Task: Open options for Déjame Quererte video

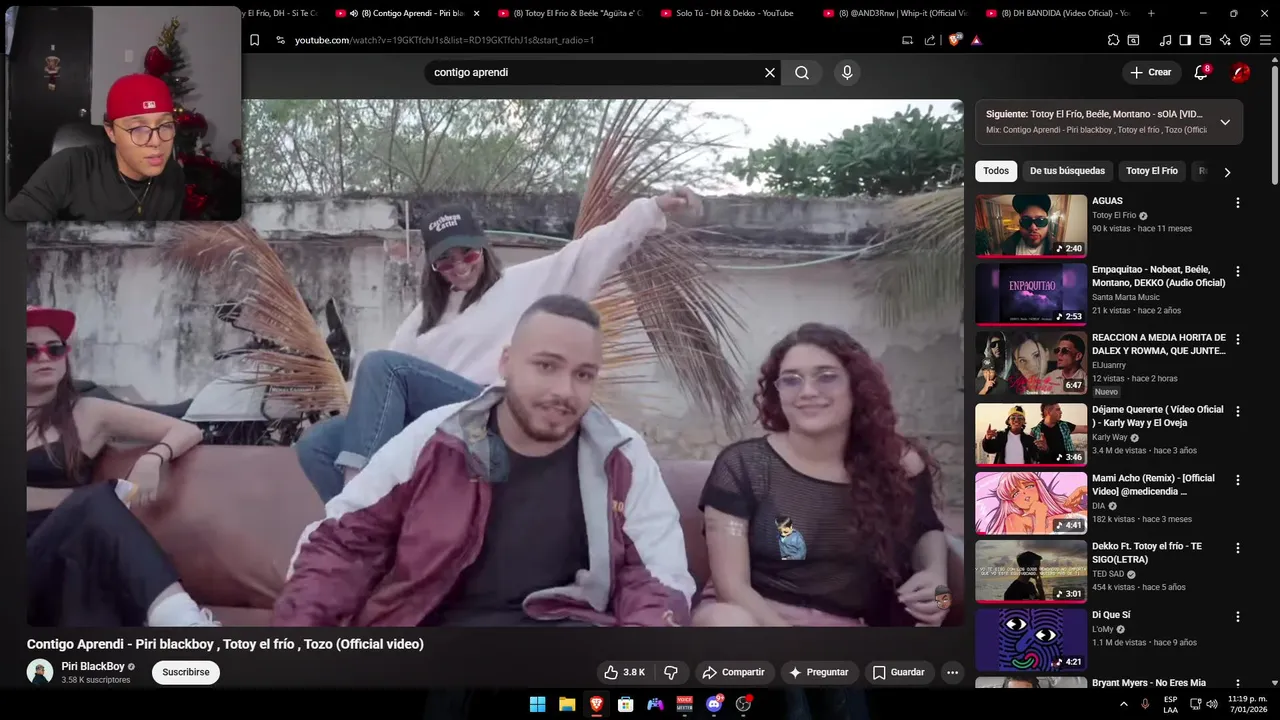Action: [1237, 411]
